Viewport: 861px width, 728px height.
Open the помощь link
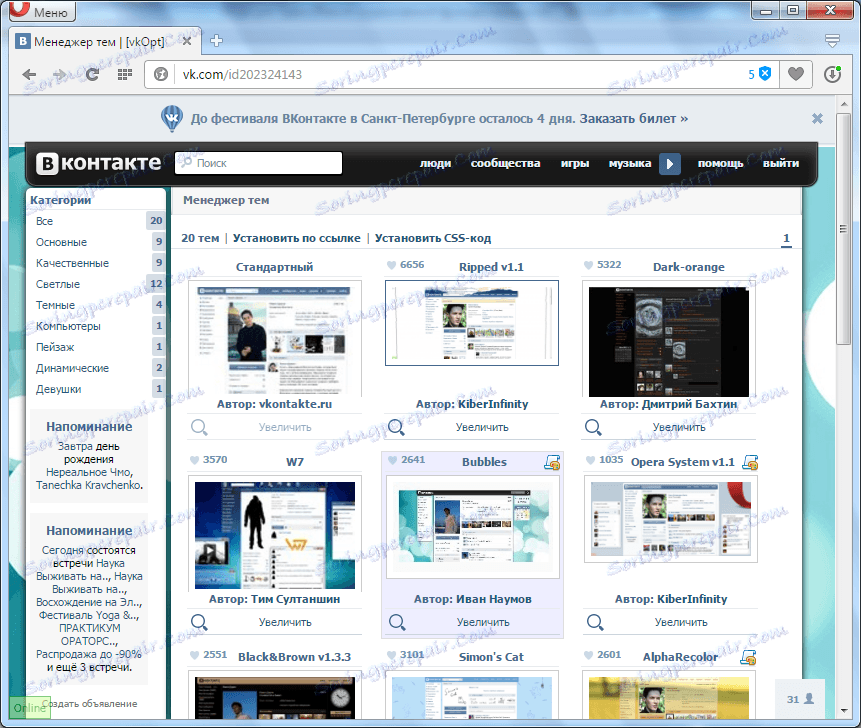(x=720, y=163)
